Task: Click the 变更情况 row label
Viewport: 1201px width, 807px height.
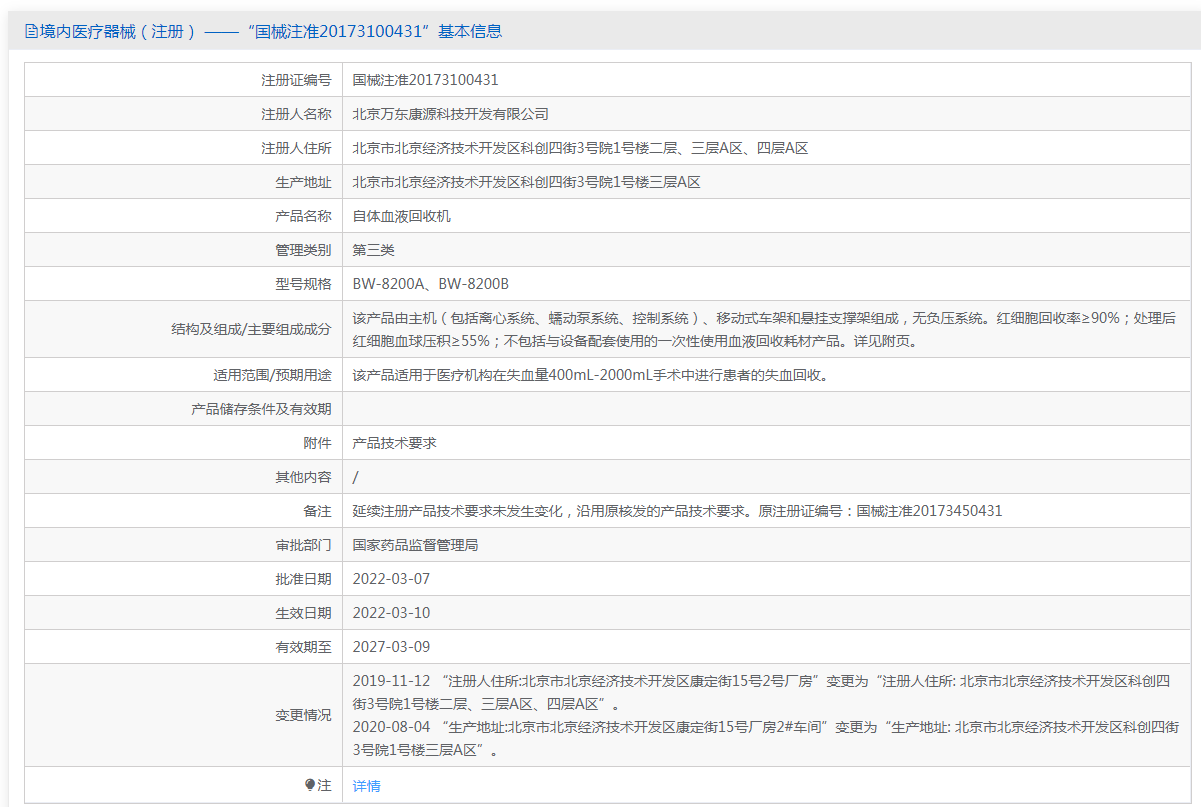Action: [x=303, y=715]
